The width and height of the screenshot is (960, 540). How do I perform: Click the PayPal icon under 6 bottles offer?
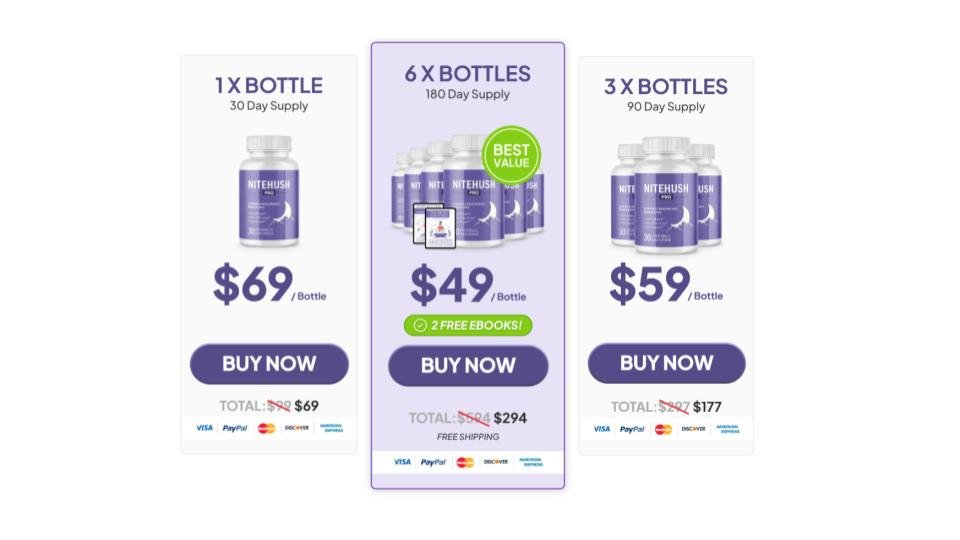click(433, 462)
